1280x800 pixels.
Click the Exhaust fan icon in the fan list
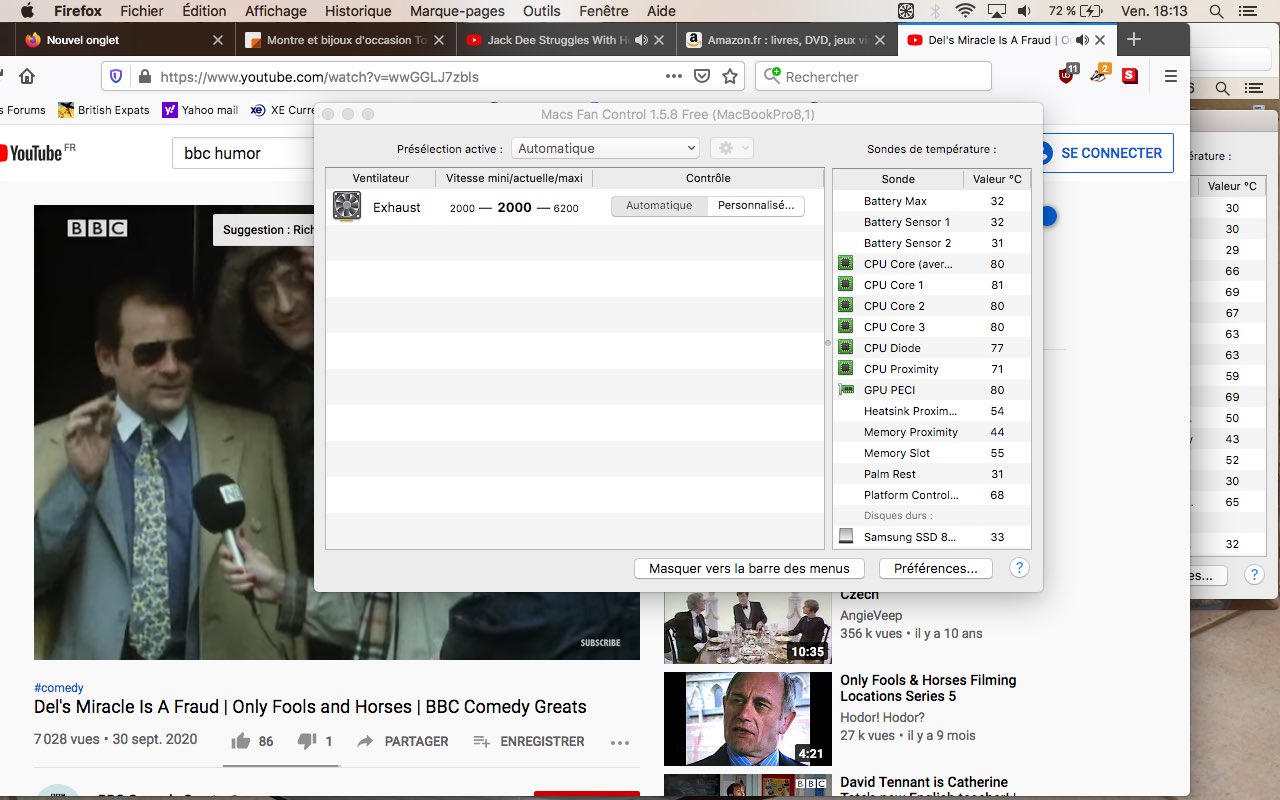(347, 207)
